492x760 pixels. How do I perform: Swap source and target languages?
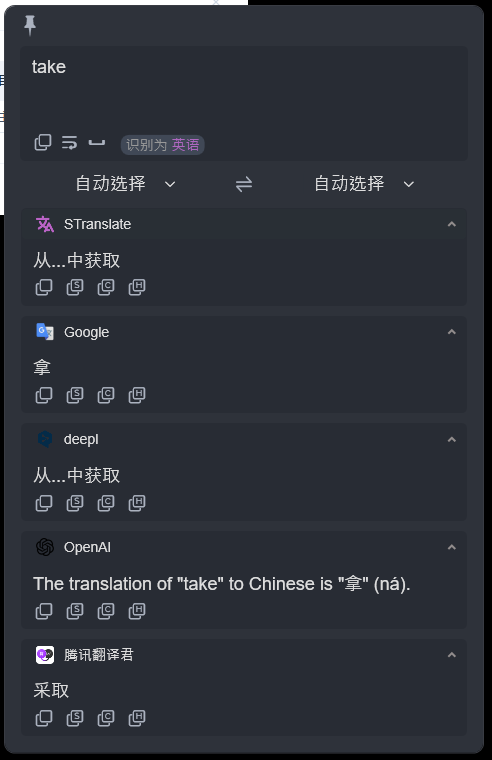tap(244, 184)
